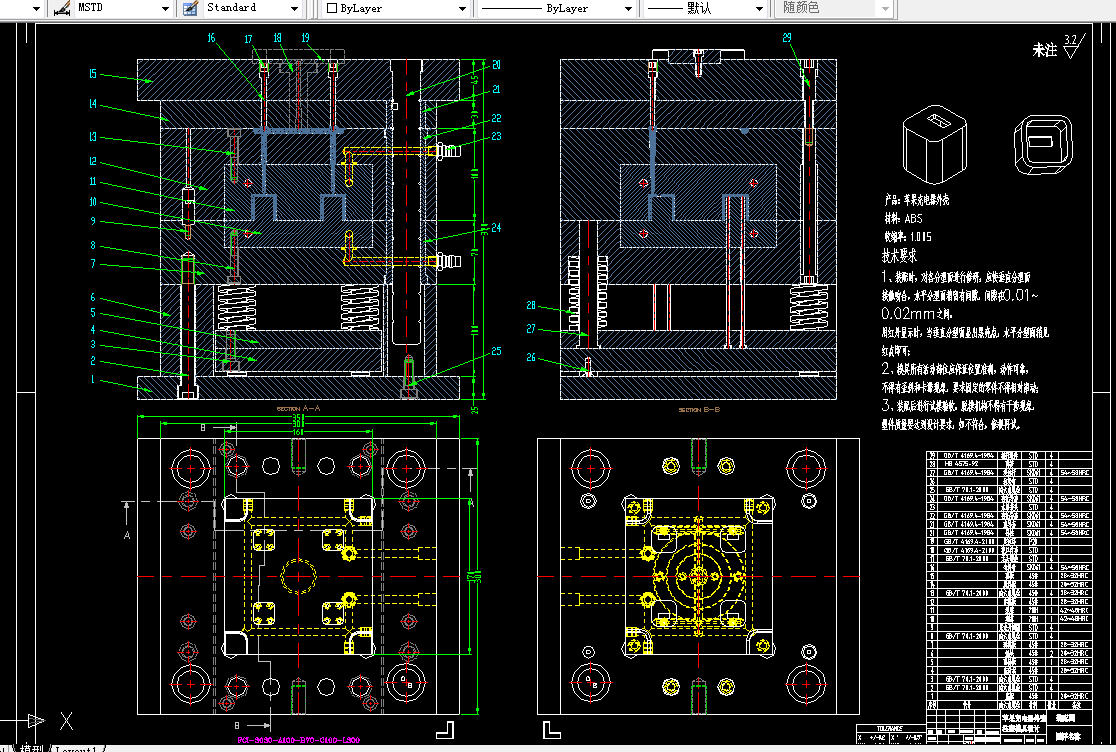Click part balloon number 28

click(x=531, y=305)
